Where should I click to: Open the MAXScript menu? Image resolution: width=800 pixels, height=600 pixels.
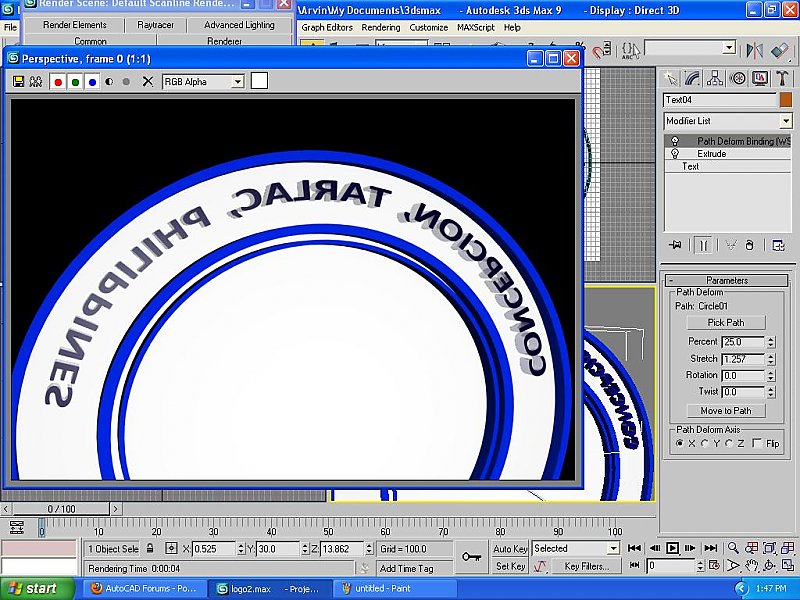[x=476, y=28]
